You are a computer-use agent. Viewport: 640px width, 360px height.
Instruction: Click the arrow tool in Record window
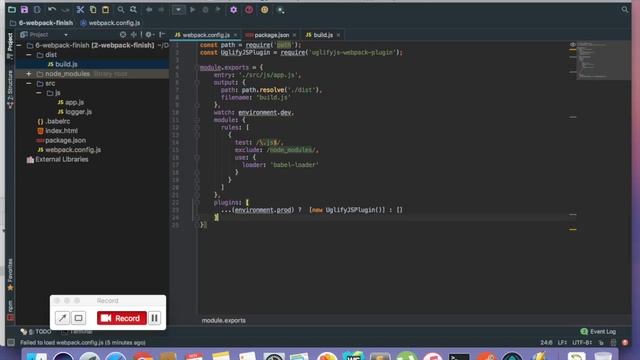coord(62,318)
